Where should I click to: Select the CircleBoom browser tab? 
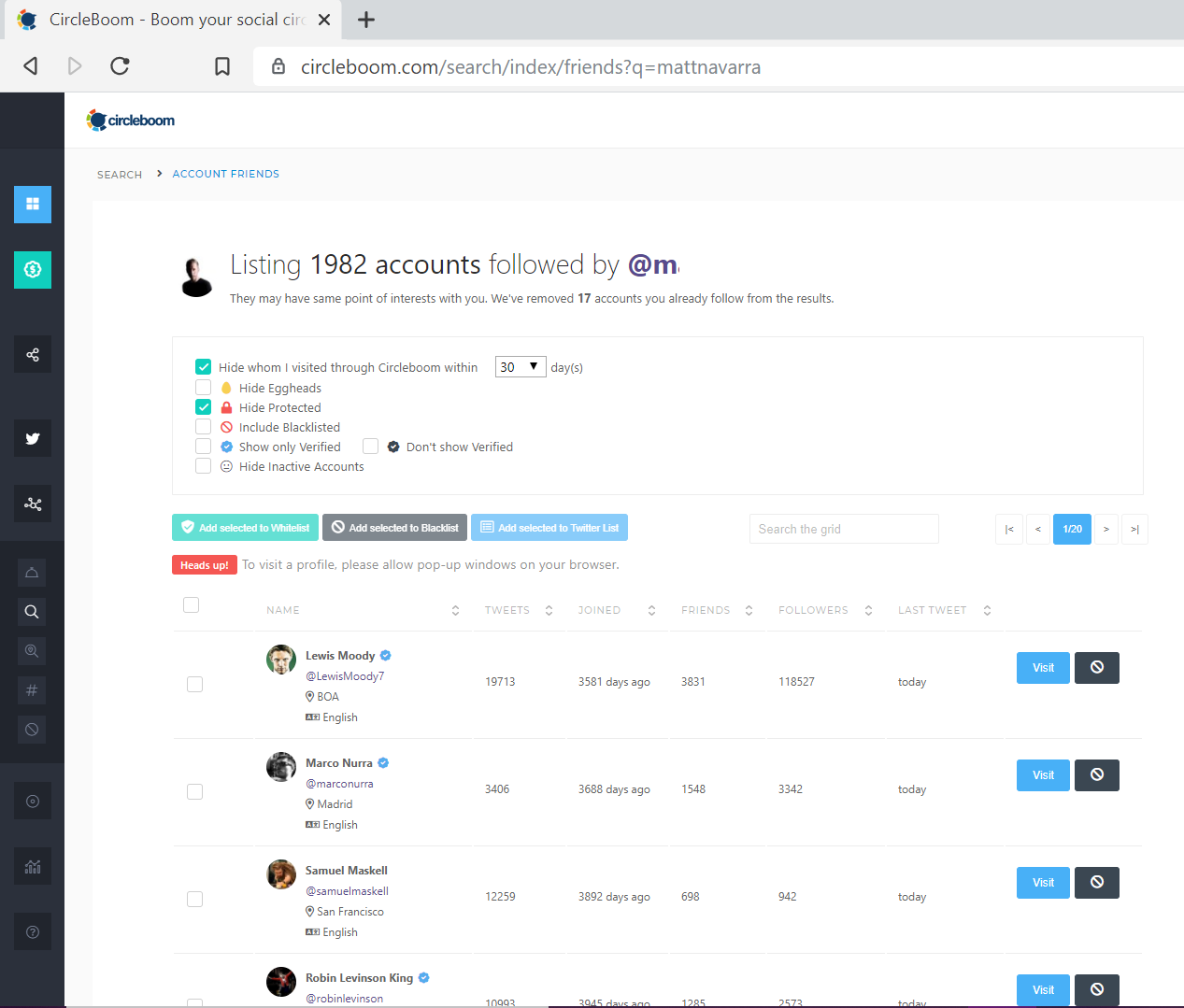coord(174,20)
